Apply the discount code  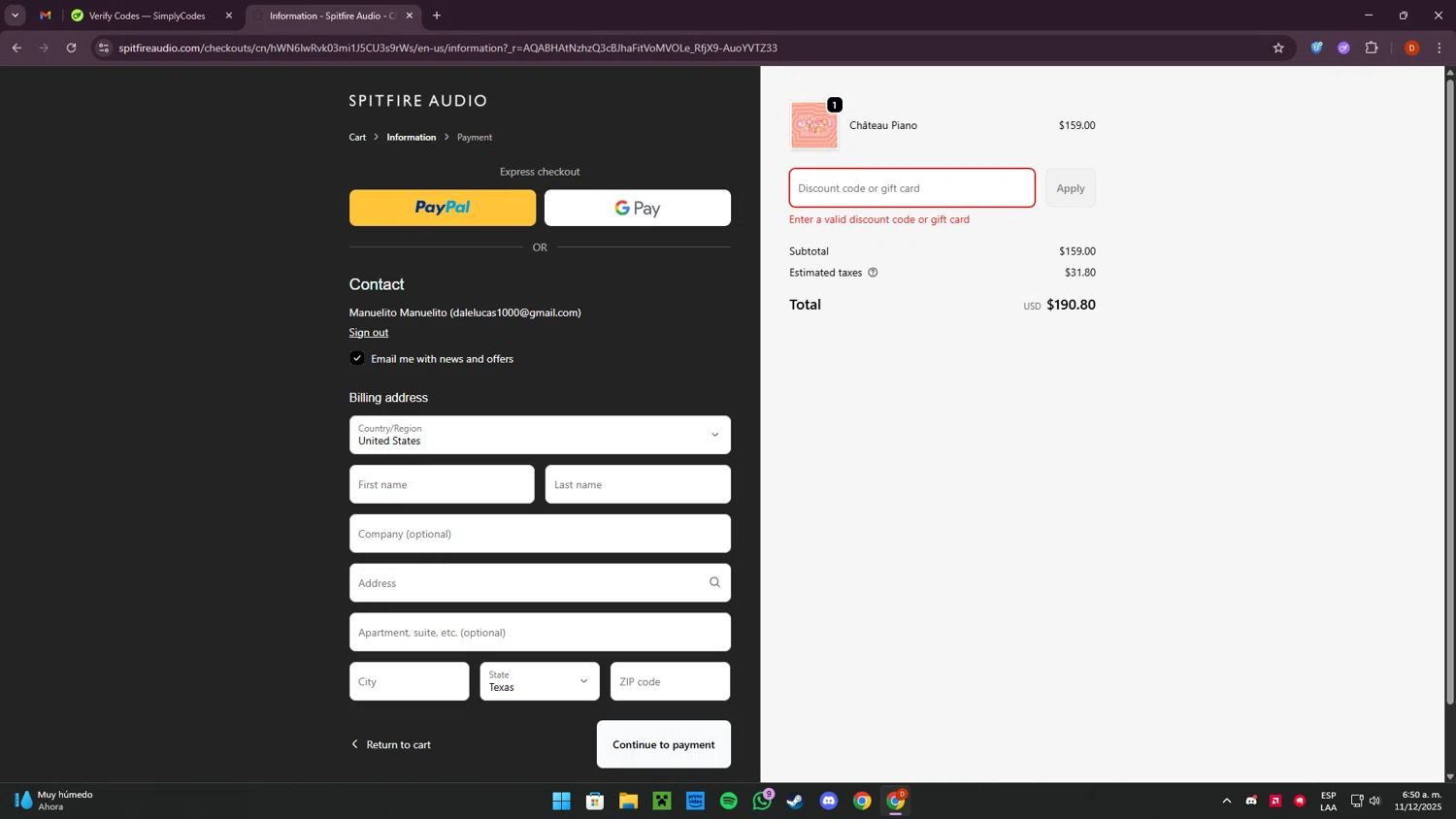1071,188
